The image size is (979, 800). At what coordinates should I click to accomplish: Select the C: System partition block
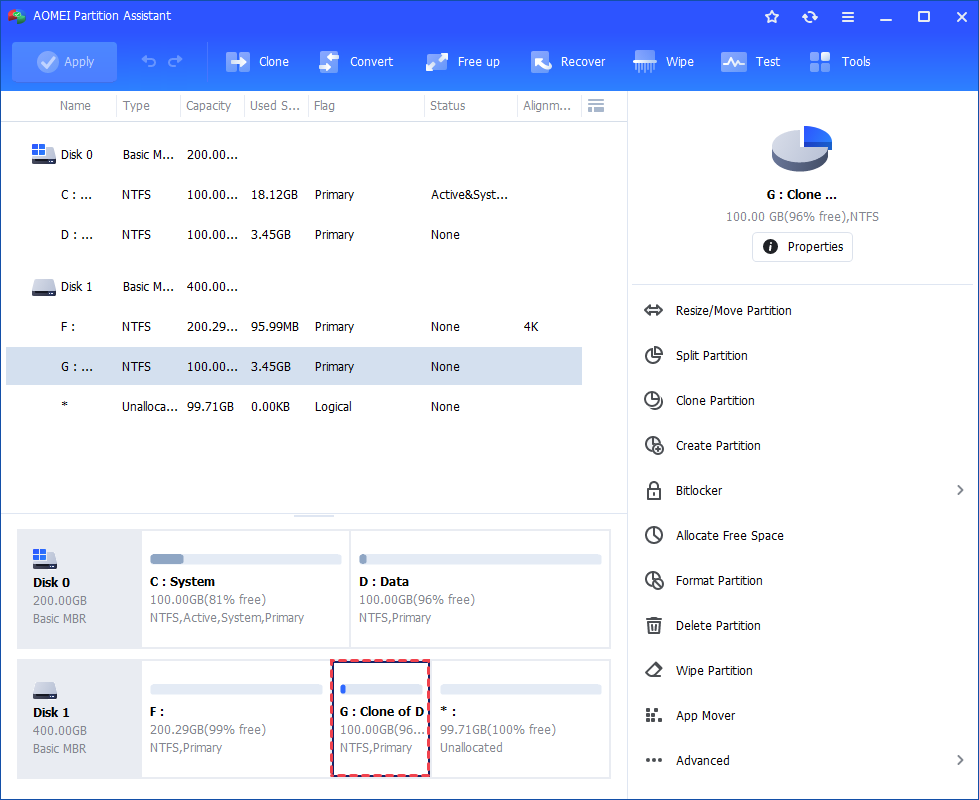[x=245, y=588]
